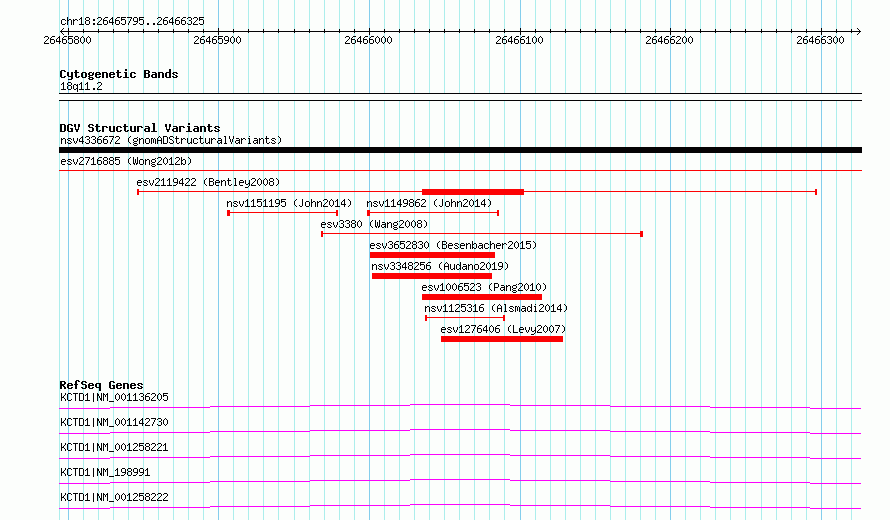Open KCTD1|NM_001258222 transcript label

[x=114, y=497]
